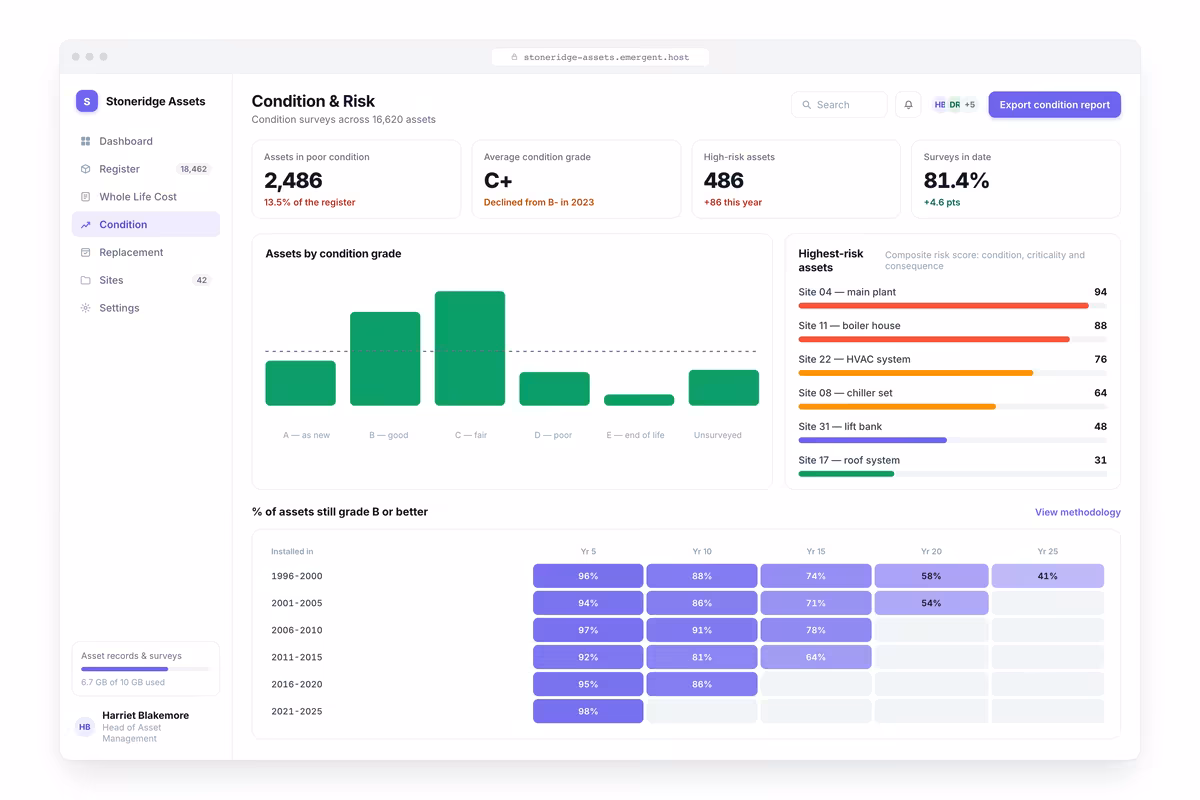Go to Whole Life Cost page
The width and height of the screenshot is (1200, 800).
click(146, 197)
